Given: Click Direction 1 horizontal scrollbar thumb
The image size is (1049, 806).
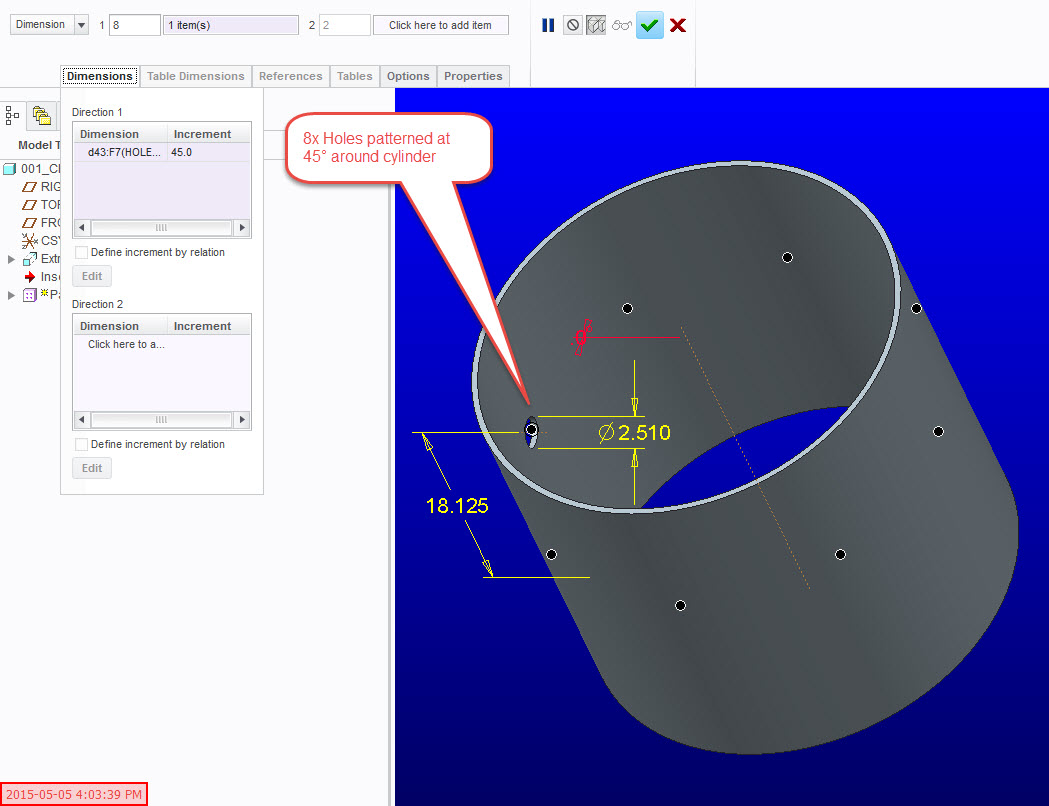Looking at the screenshot, I should pyautogui.click(x=161, y=227).
